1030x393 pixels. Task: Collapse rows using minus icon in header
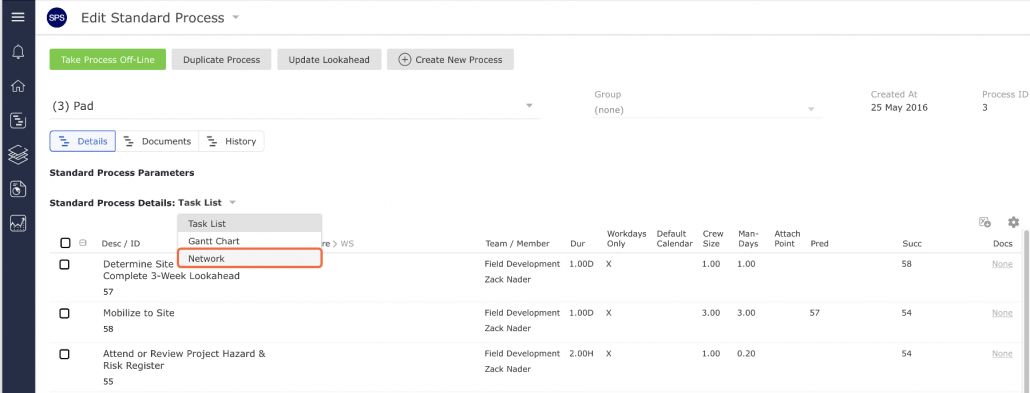pos(83,243)
